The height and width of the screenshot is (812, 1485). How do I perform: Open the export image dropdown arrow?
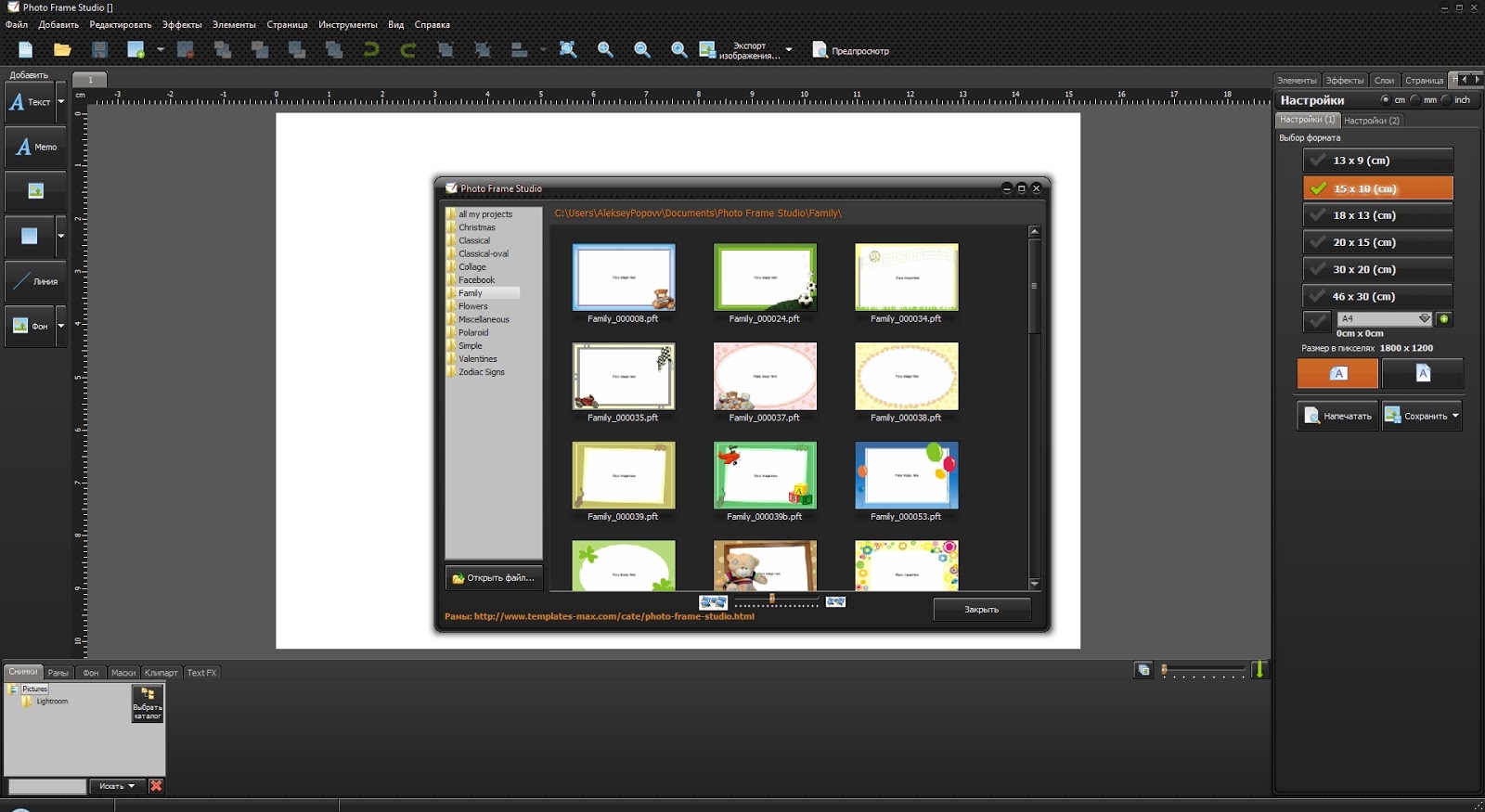(x=789, y=50)
